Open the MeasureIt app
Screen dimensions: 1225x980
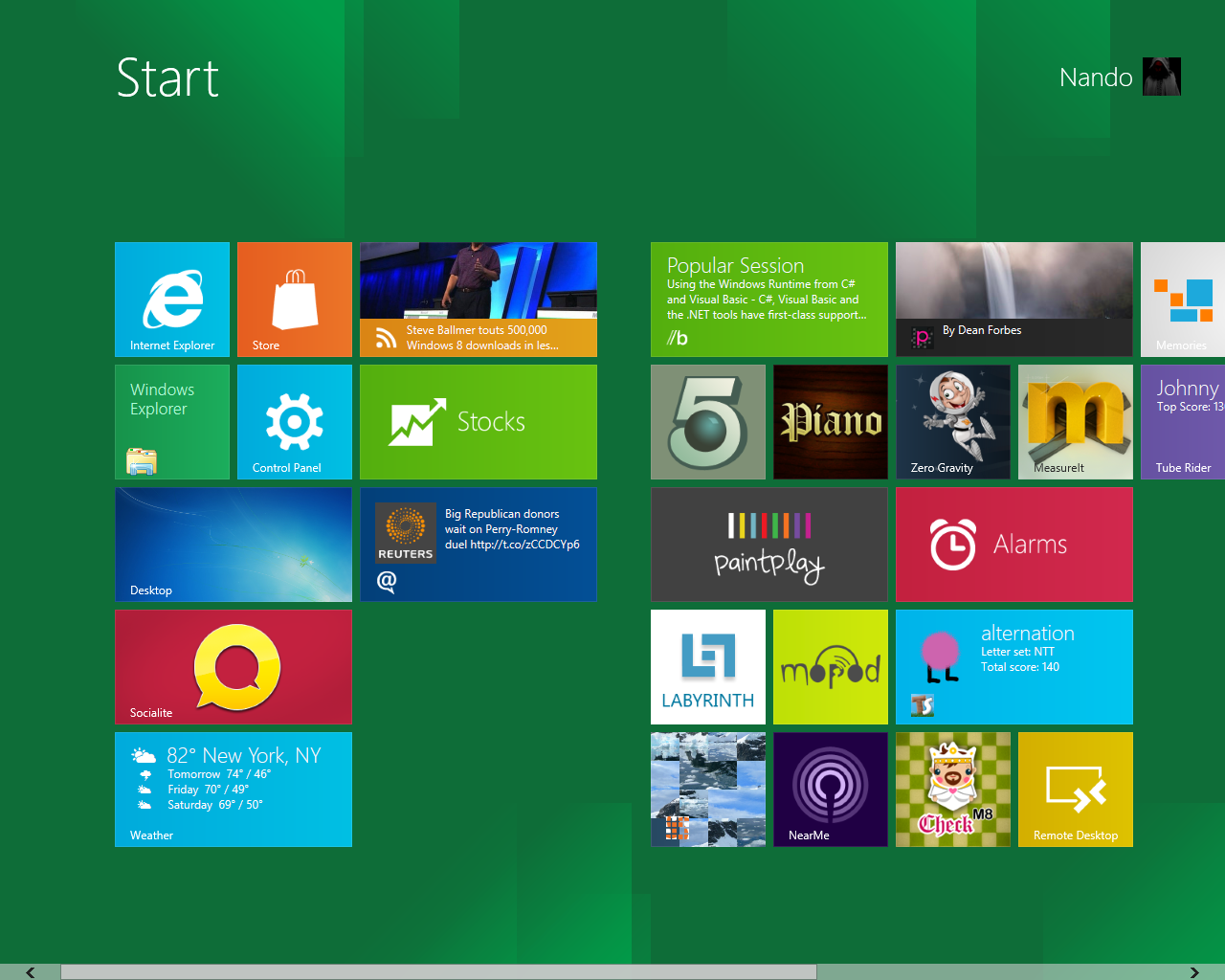1075,422
